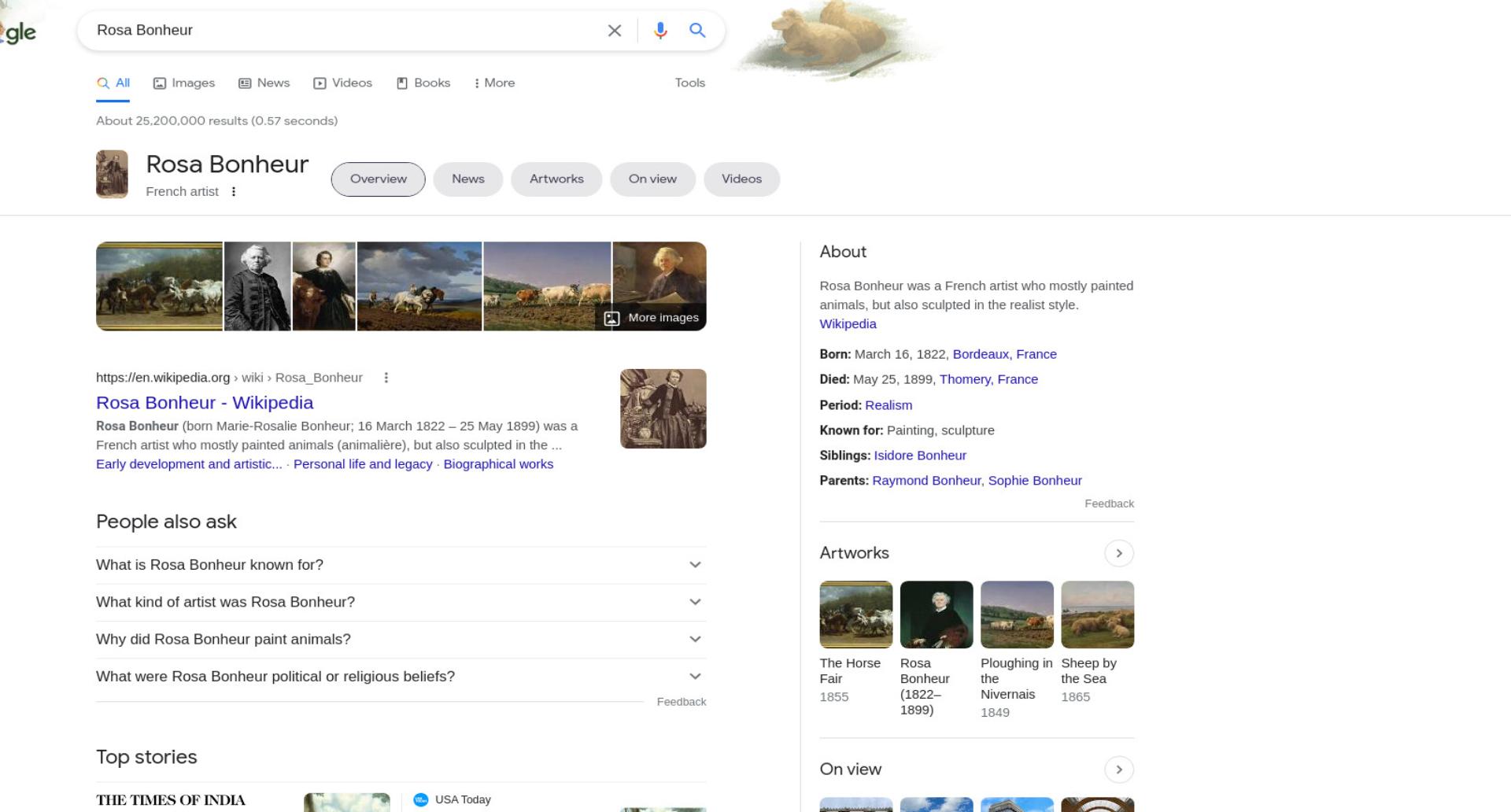This screenshot has height=812, width=1511.
Task: Open woman-with-bull portrait in image strip
Action: 324,286
